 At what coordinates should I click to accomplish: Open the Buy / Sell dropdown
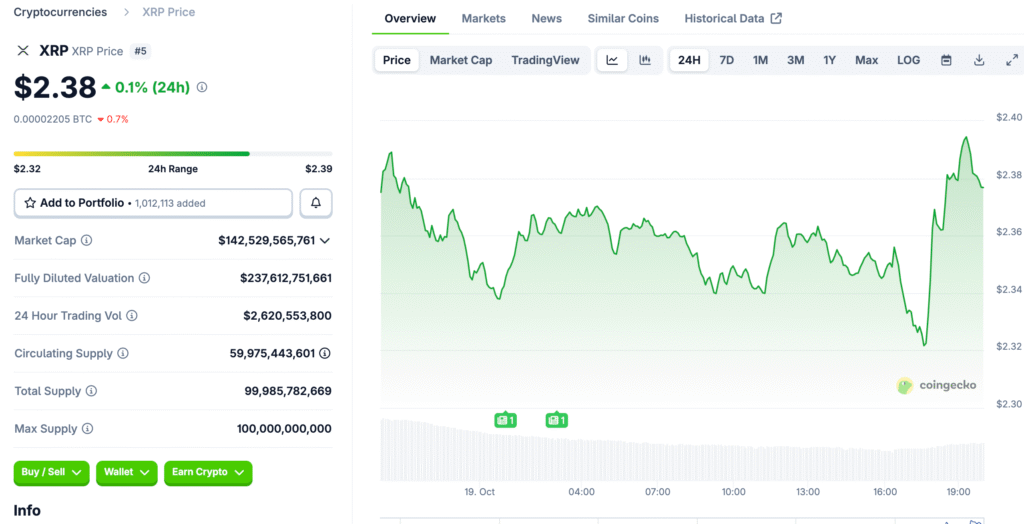51,472
